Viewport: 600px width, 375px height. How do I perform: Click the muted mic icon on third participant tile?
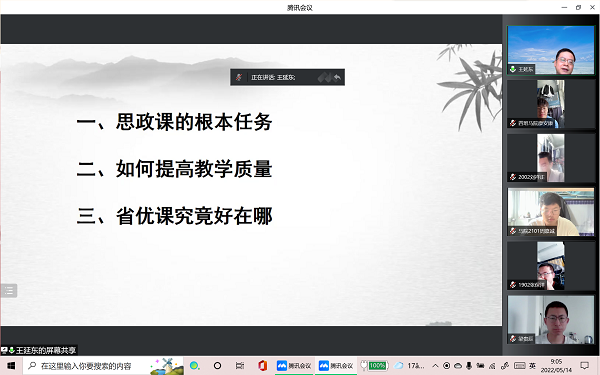coord(513,177)
